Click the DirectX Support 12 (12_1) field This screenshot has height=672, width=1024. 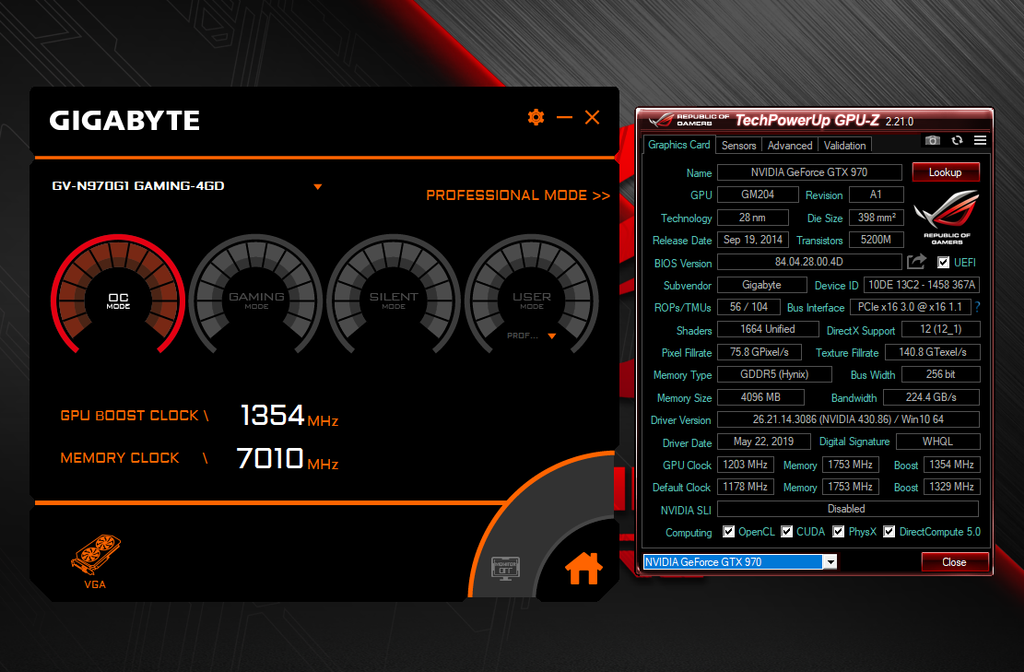tap(940, 329)
